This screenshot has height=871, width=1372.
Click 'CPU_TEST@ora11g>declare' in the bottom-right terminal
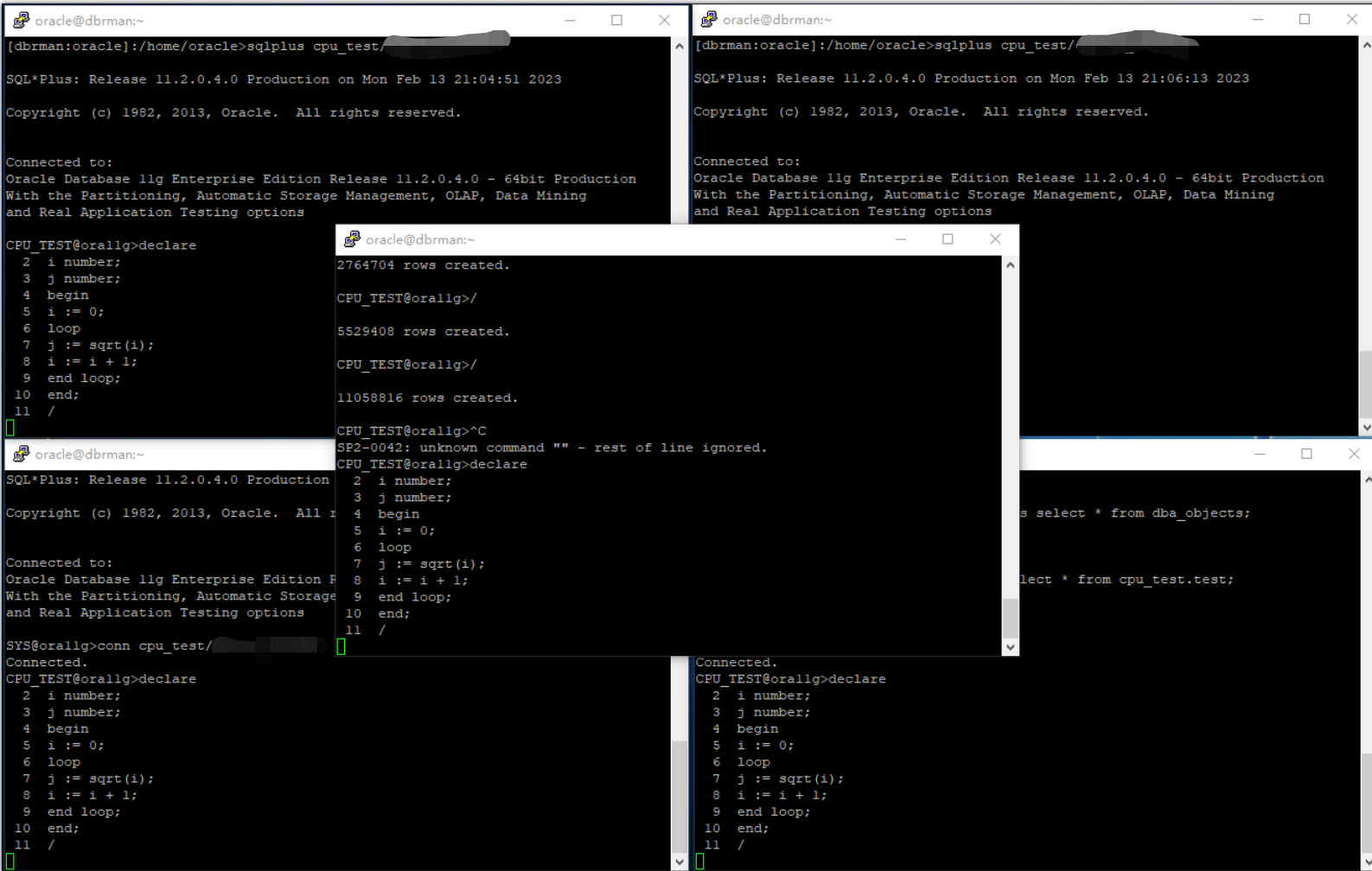791,679
